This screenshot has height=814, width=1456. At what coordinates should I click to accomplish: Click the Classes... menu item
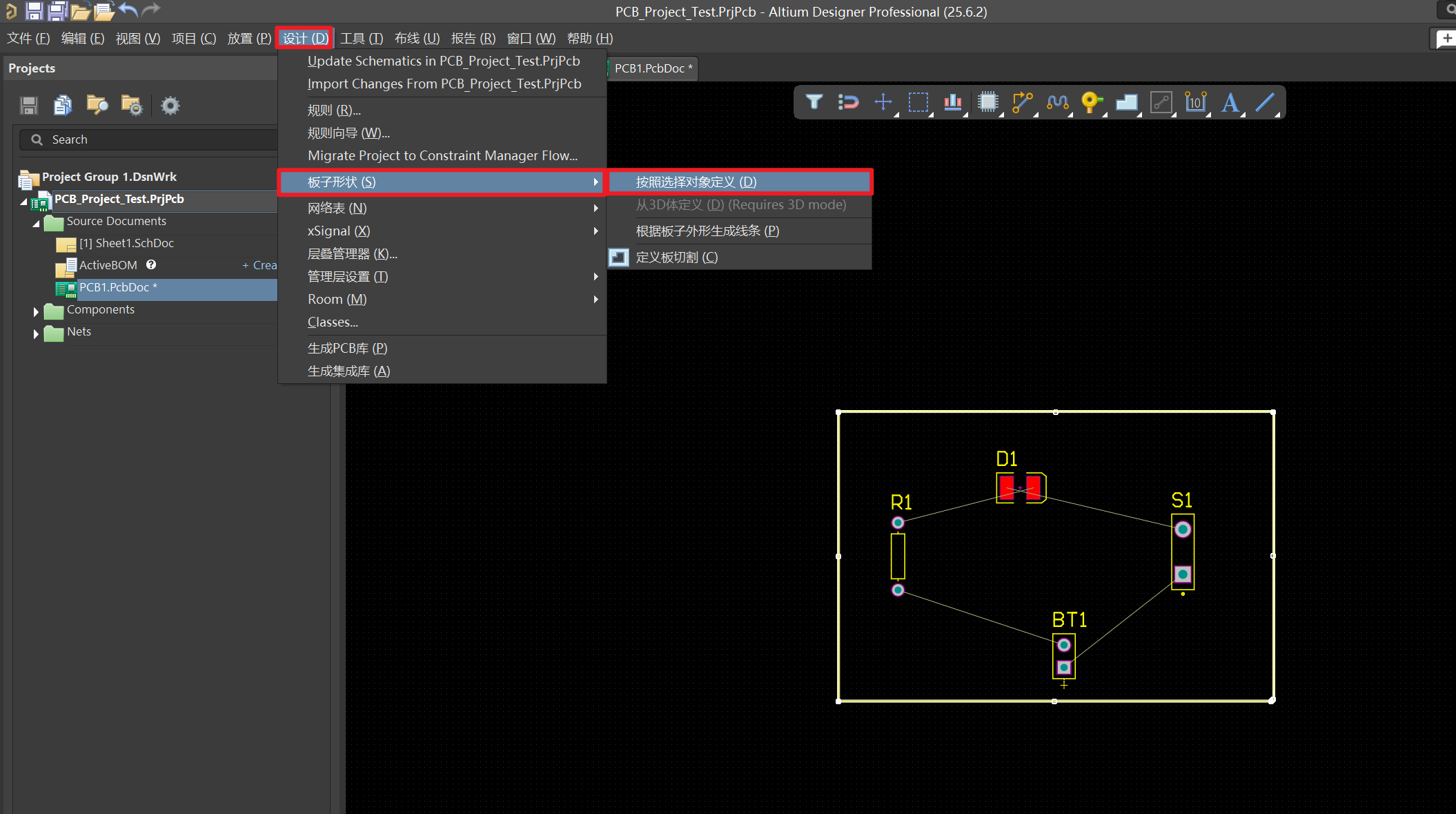coord(333,322)
